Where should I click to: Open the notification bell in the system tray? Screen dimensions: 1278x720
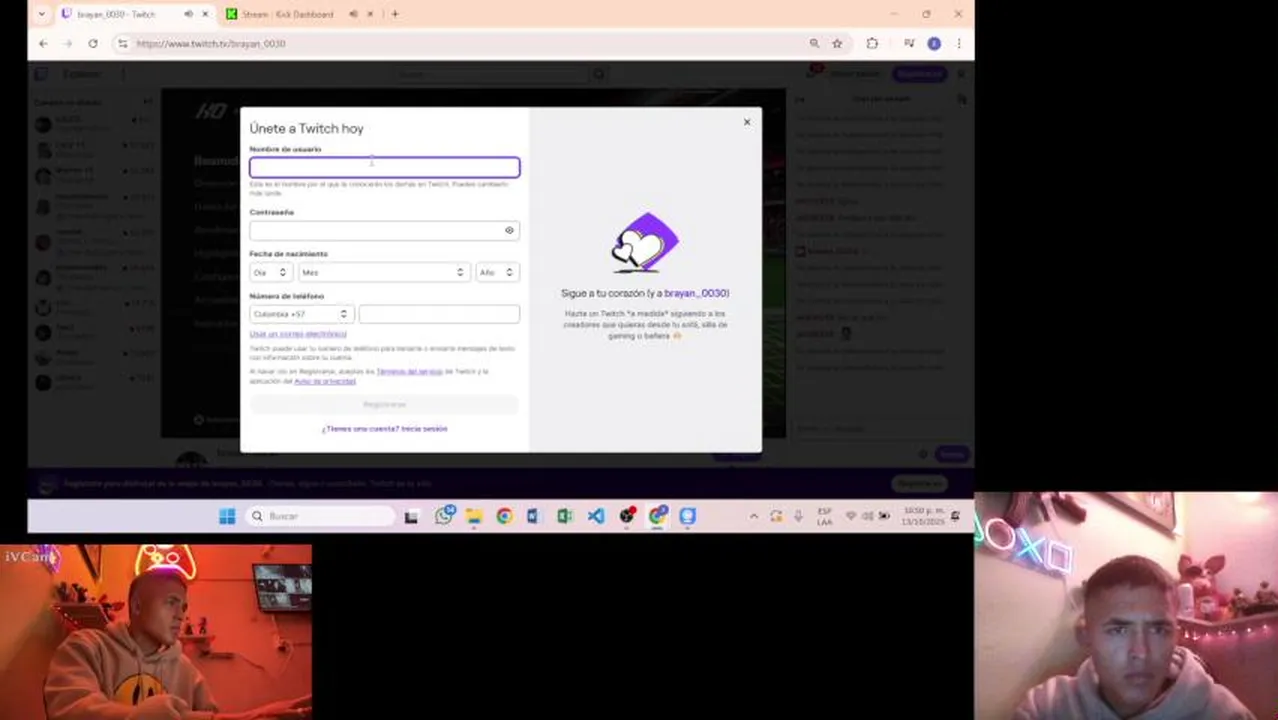click(x=956, y=516)
